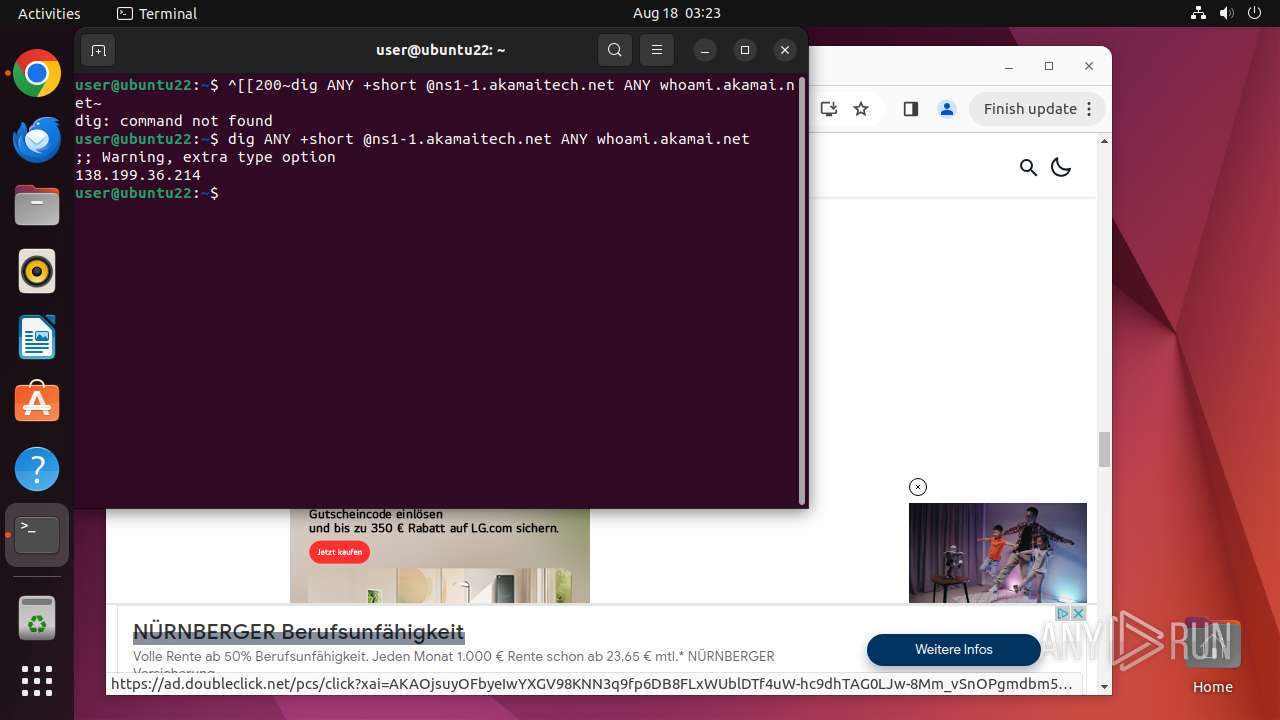The image size is (1280, 720).
Task: Open Ubuntu Software store in the dock
Action: coord(37,403)
